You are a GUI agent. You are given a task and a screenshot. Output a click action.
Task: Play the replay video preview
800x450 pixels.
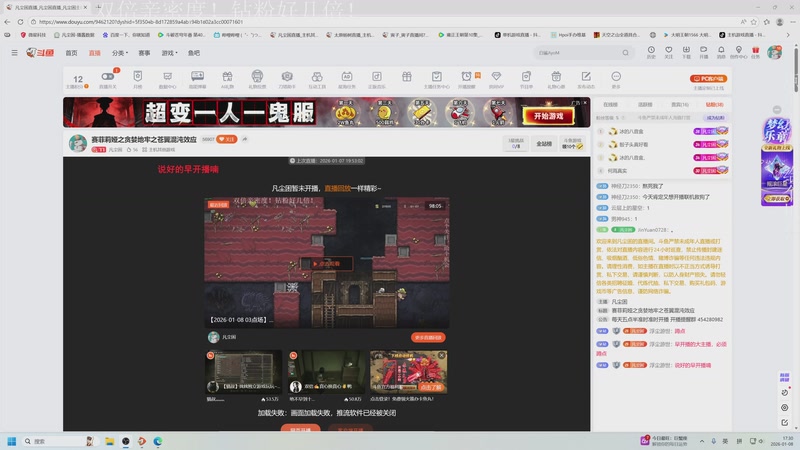pyautogui.click(x=326, y=264)
